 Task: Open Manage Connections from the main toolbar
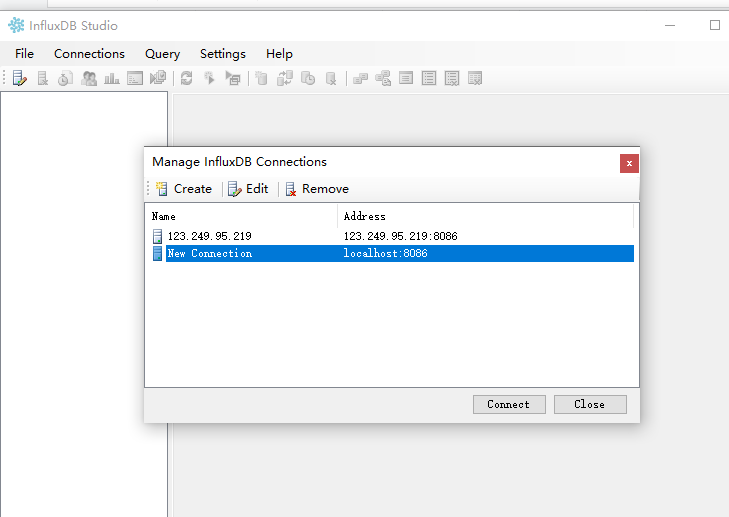click(x=20, y=78)
